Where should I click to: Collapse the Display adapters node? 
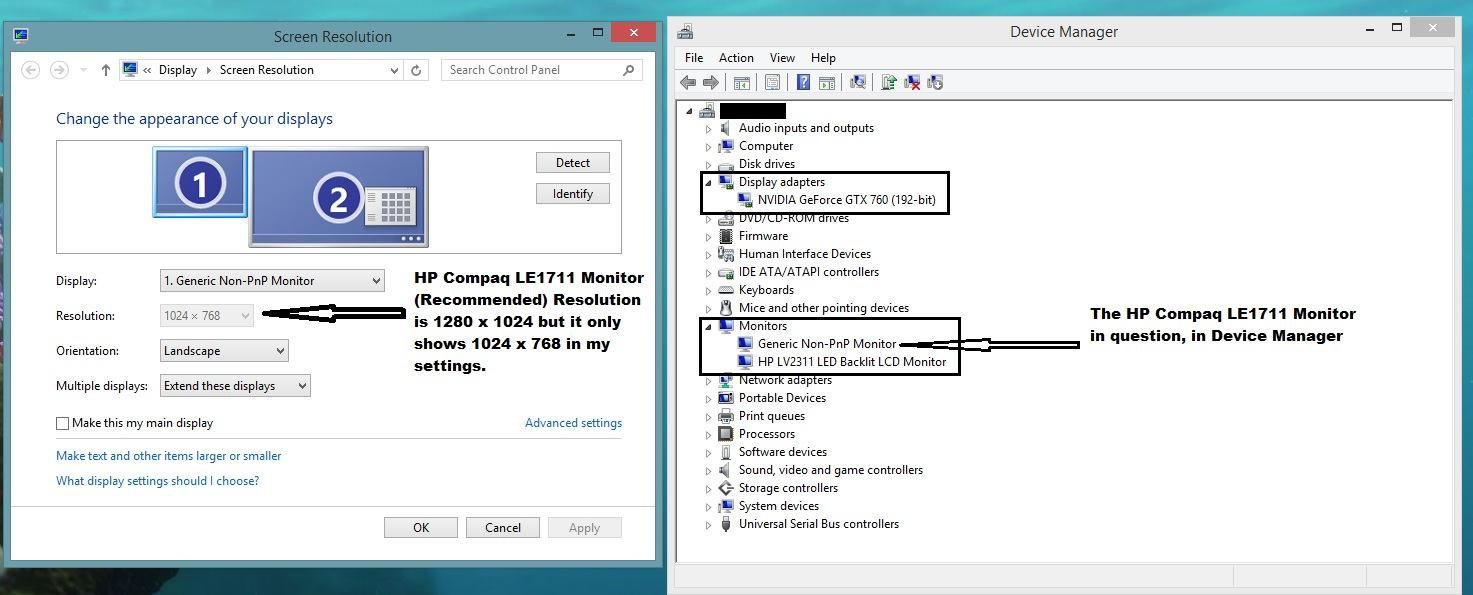(x=708, y=183)
